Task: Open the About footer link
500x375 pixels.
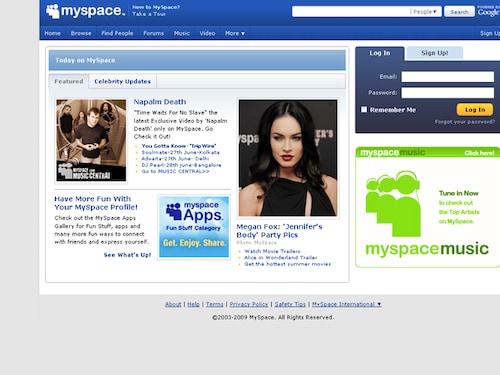Action: point(173,304)
